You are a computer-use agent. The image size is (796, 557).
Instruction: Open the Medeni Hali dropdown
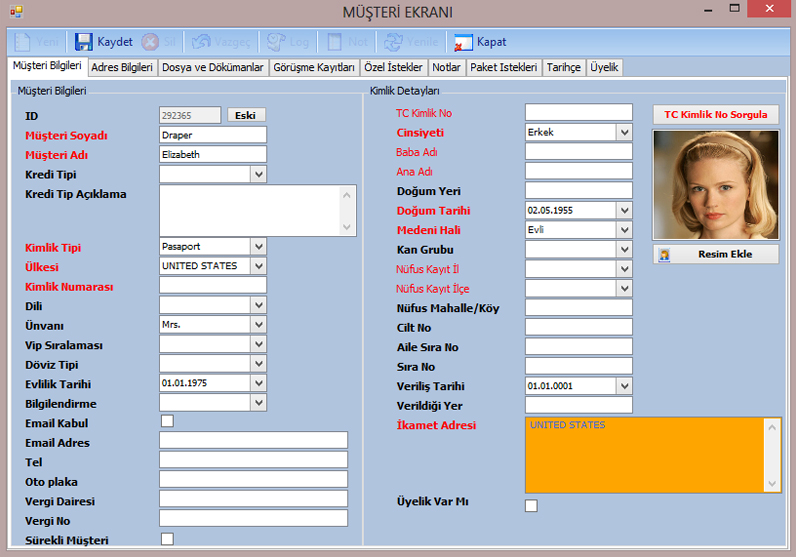click(624, 230)
